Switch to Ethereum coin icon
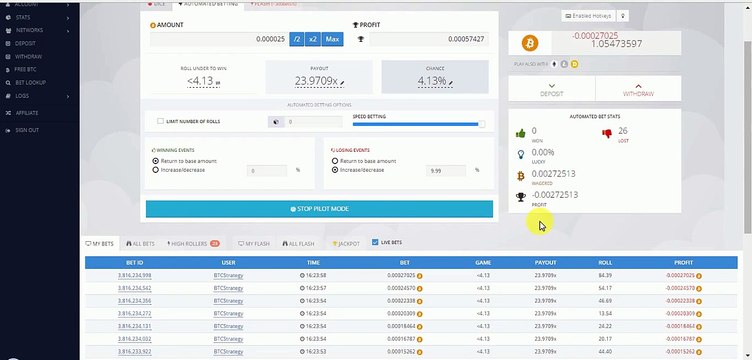Image resolution: width=752 pixels, height=360 pixels. pyautogui.click(x=554, y=64)
